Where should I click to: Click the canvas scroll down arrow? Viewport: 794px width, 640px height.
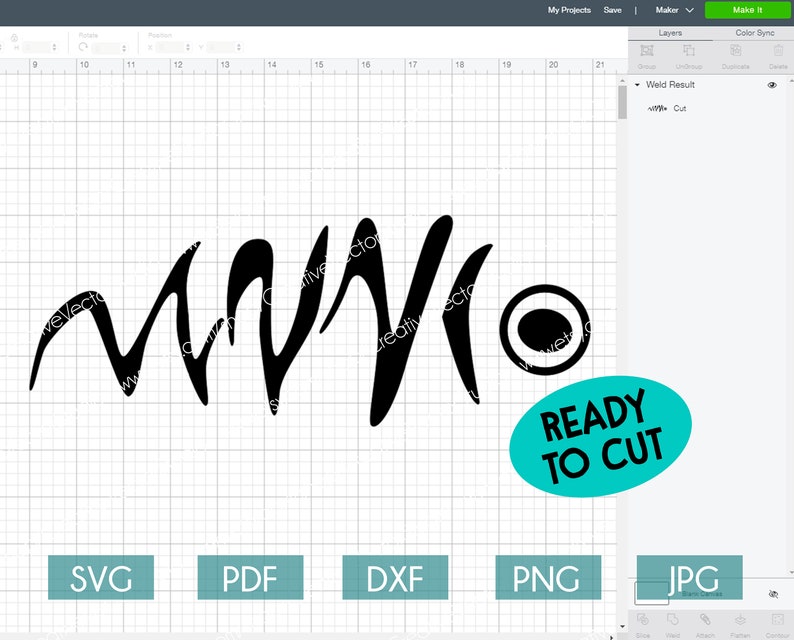(x=622, y=627)
